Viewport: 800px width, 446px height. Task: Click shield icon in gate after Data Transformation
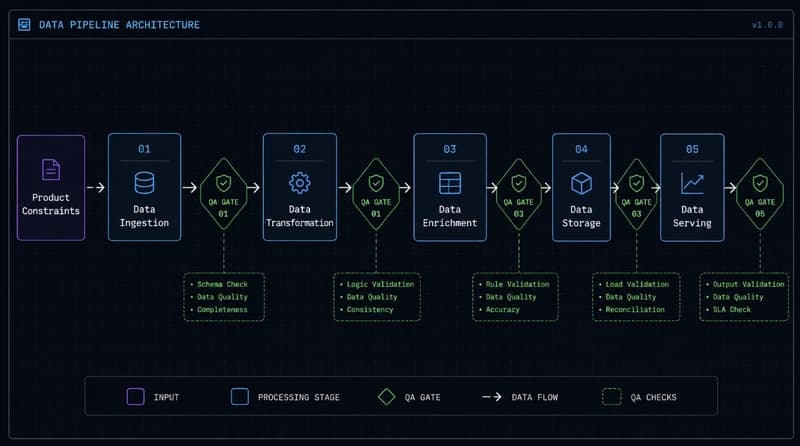tap(376, 183)
